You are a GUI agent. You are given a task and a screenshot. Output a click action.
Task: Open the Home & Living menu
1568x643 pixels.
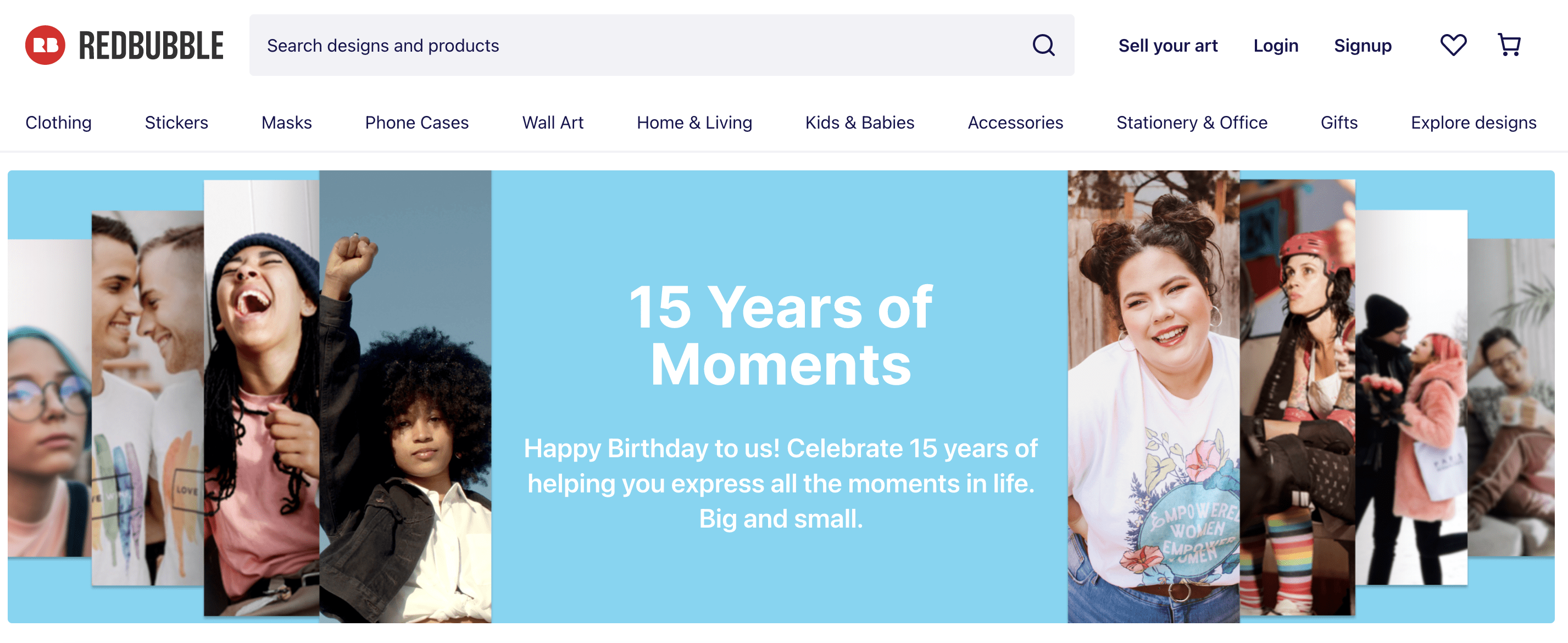tap(694, 123)
